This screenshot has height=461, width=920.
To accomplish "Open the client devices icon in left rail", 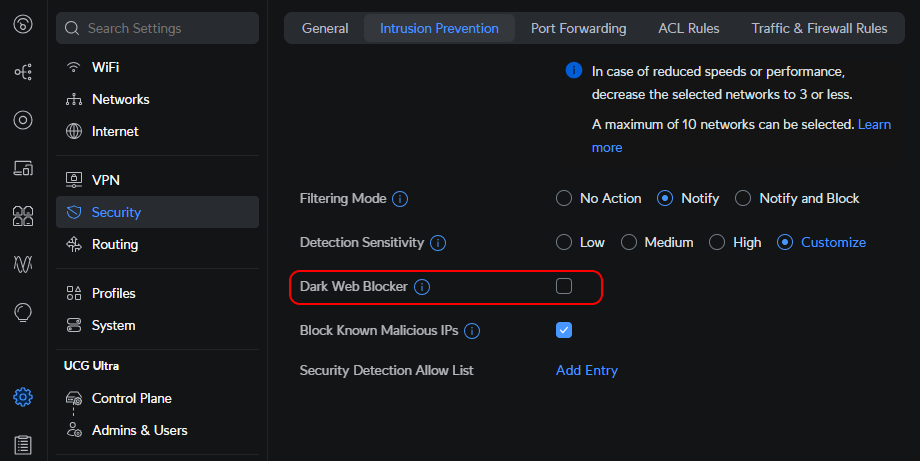I will pyautogui.click(x=23, y=168).
